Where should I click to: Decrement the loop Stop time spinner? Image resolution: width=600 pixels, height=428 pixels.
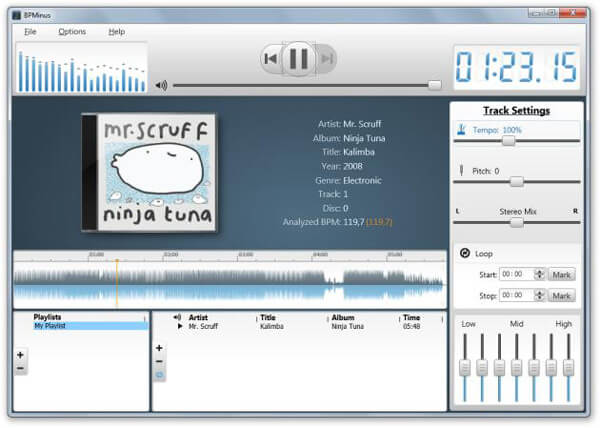click(x=540, y=299)
